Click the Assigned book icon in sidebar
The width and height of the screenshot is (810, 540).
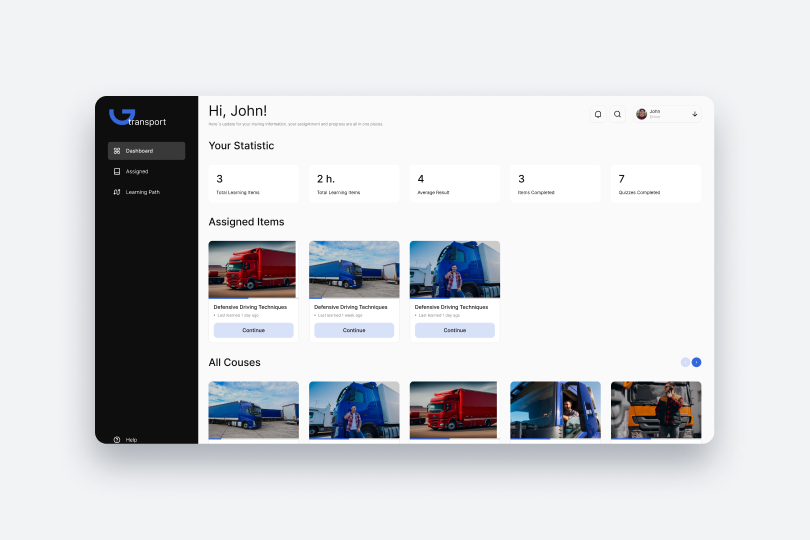point(117,171)
